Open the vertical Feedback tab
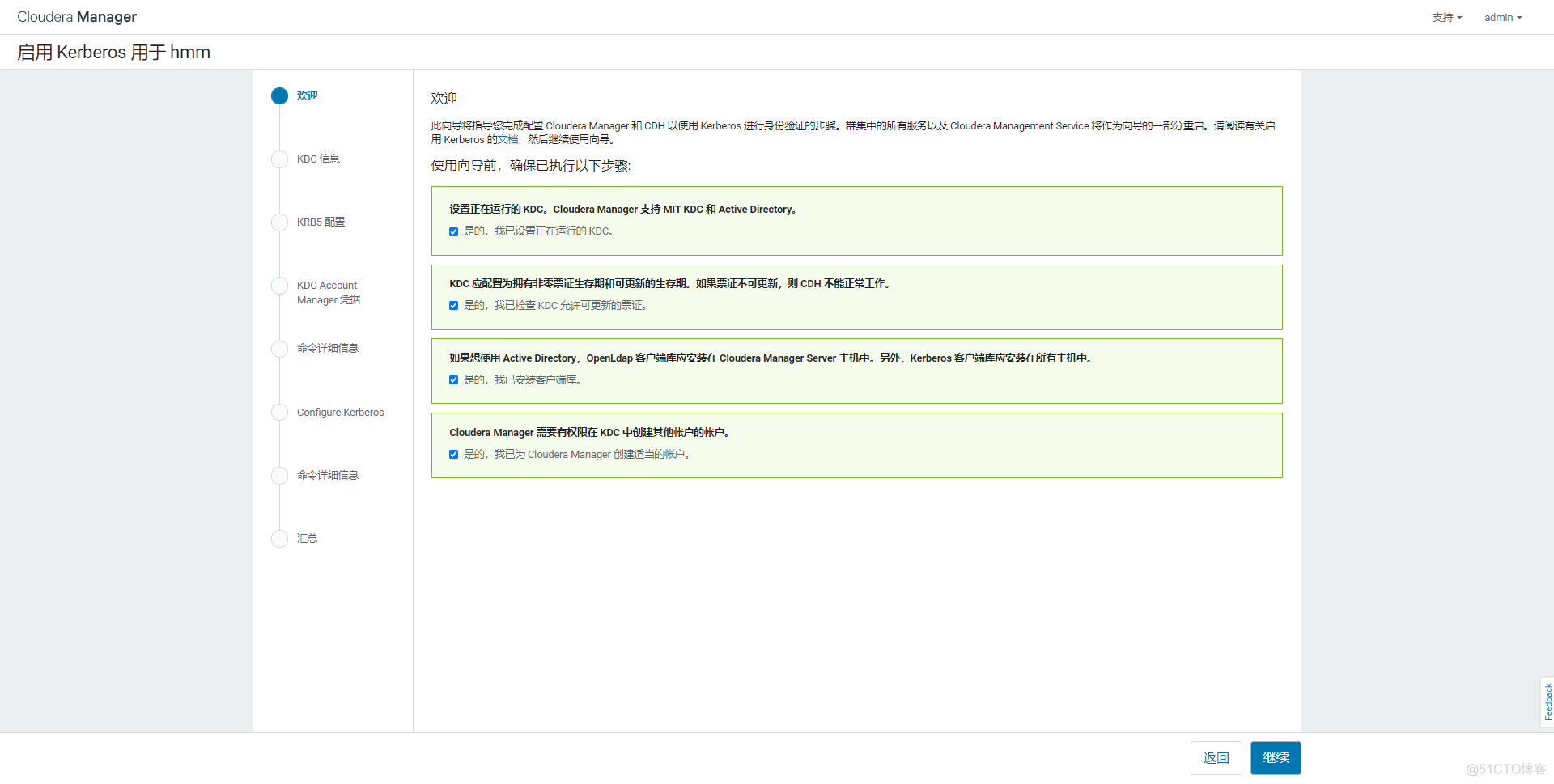This screenshot has height=784, width=1554. [1548, 701]
